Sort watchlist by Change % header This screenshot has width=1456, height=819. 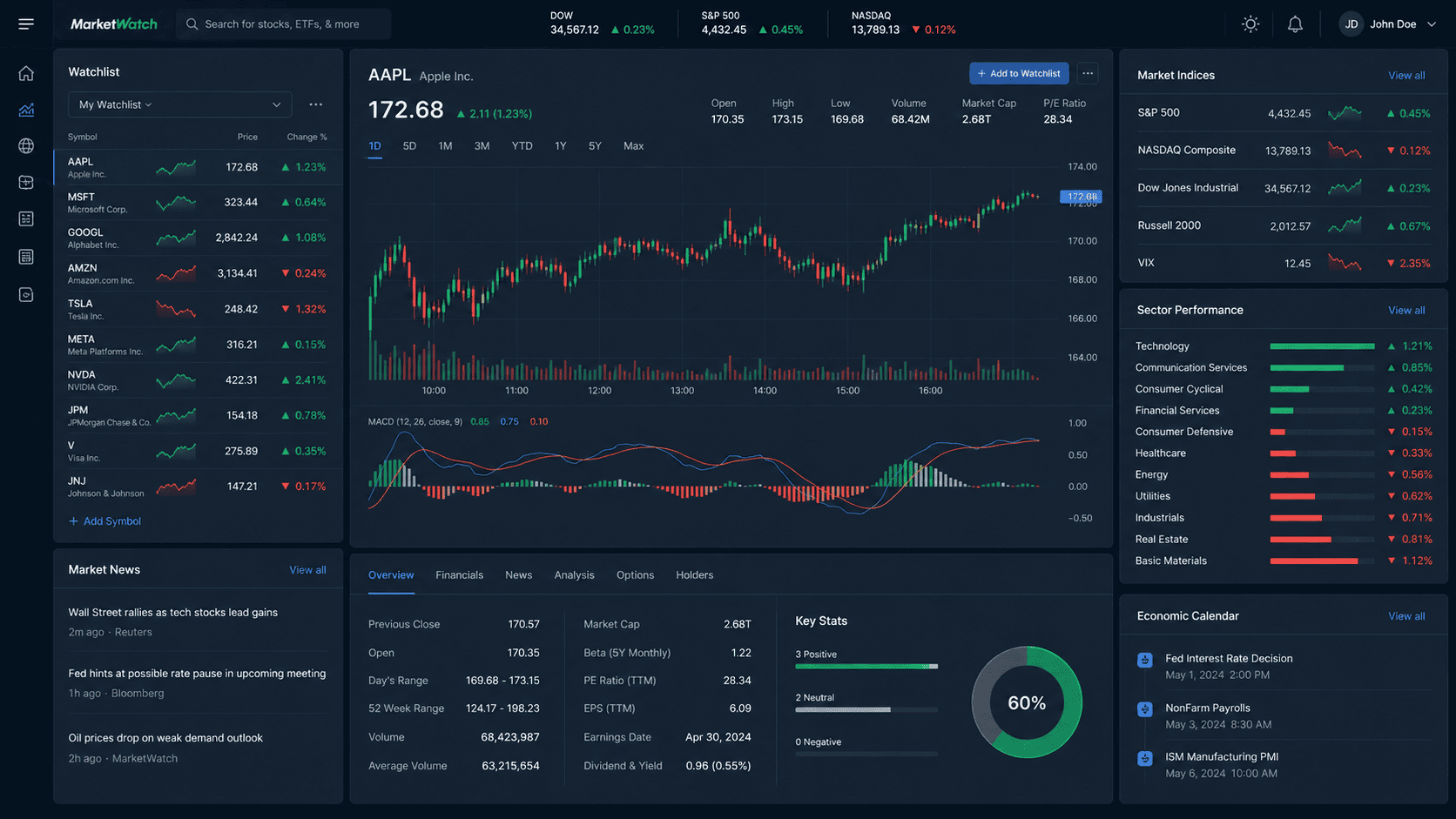(307, 137)
